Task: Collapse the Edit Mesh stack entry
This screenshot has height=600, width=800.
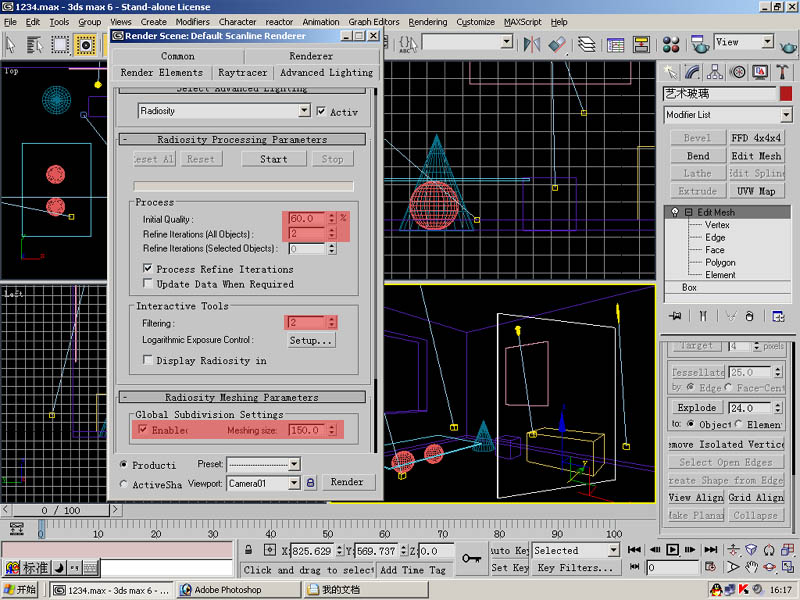Action: click(x=688, y=212)
